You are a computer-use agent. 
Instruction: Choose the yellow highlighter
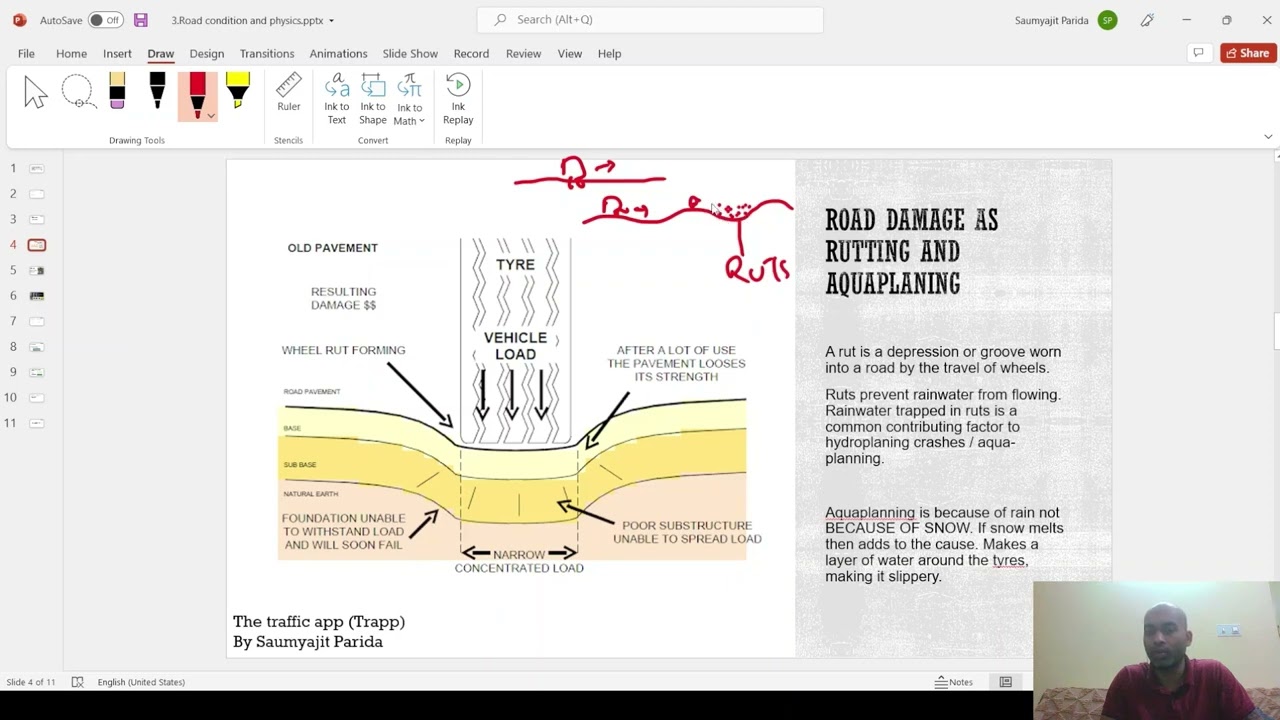pos(237,91)
